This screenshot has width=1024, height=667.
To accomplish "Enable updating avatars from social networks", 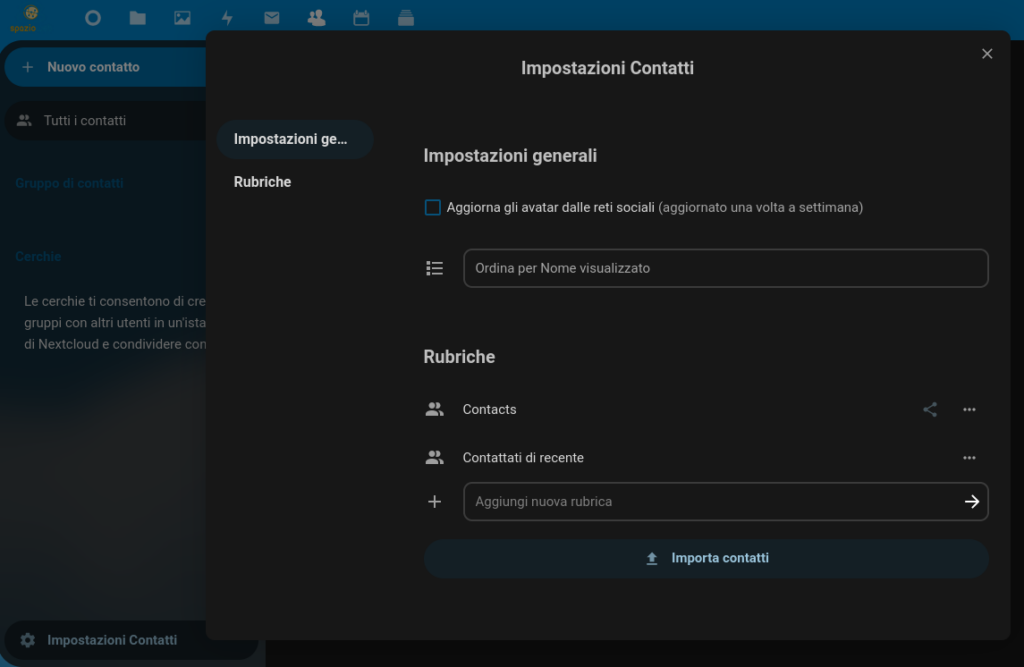I will click(433, 208).
